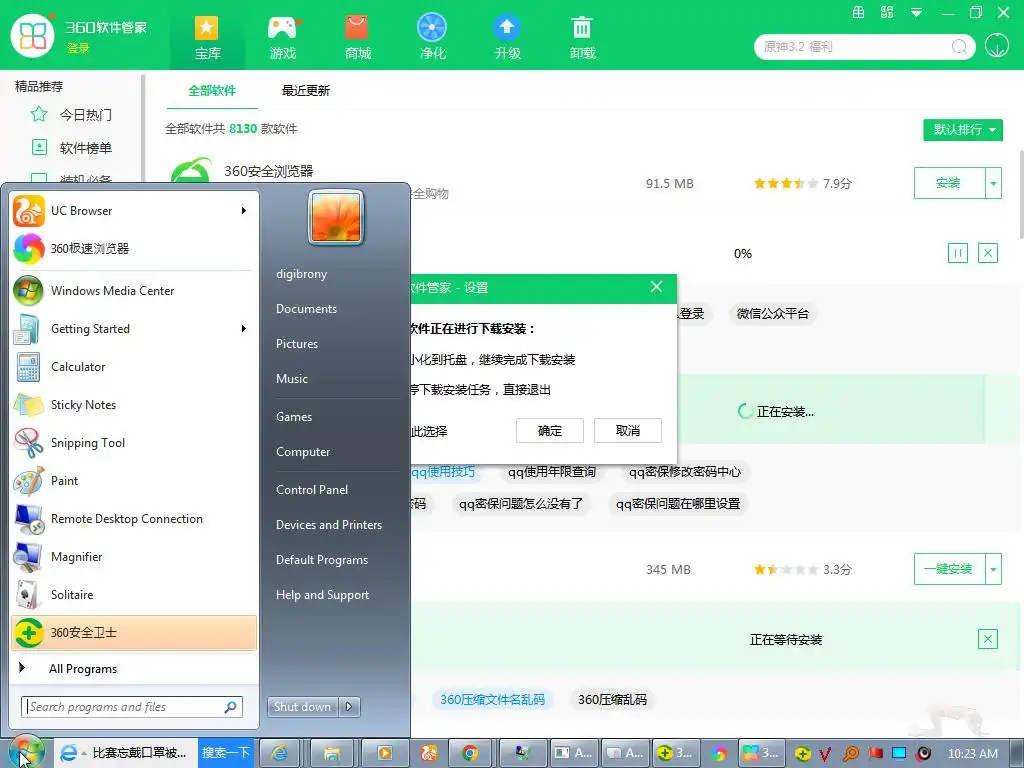Image resolution: width=1024 pixels, height=768 pixels.
Task: Expand UC Browser submenu arrow
Action: pyautogui.click(x=244, y=210)
